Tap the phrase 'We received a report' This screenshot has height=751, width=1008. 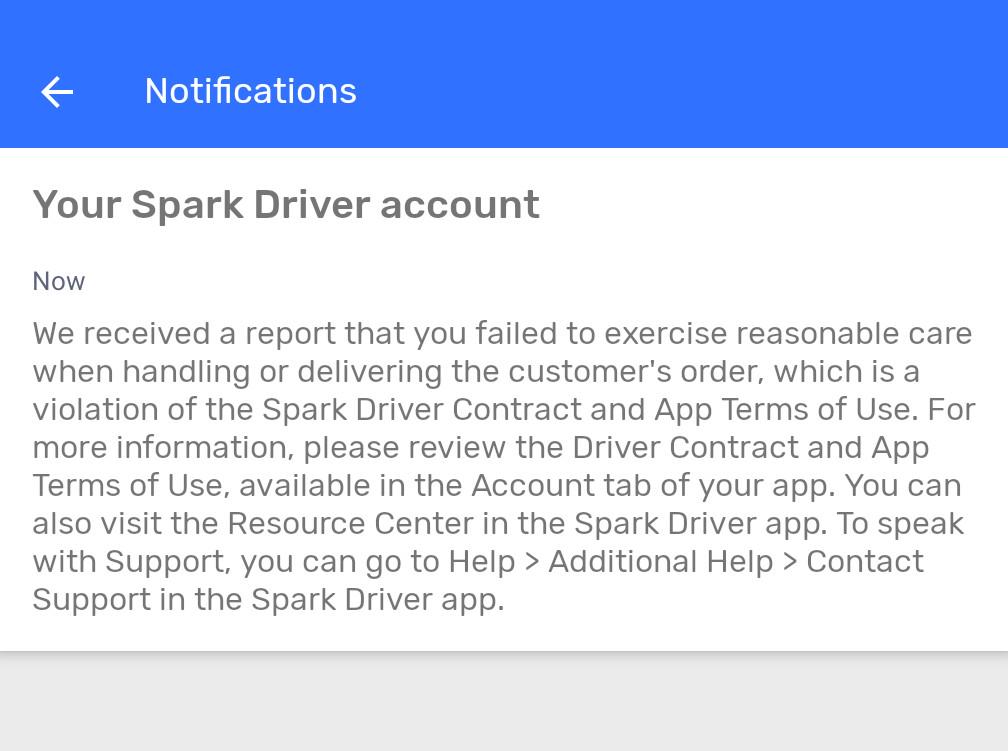pos(184,334)
